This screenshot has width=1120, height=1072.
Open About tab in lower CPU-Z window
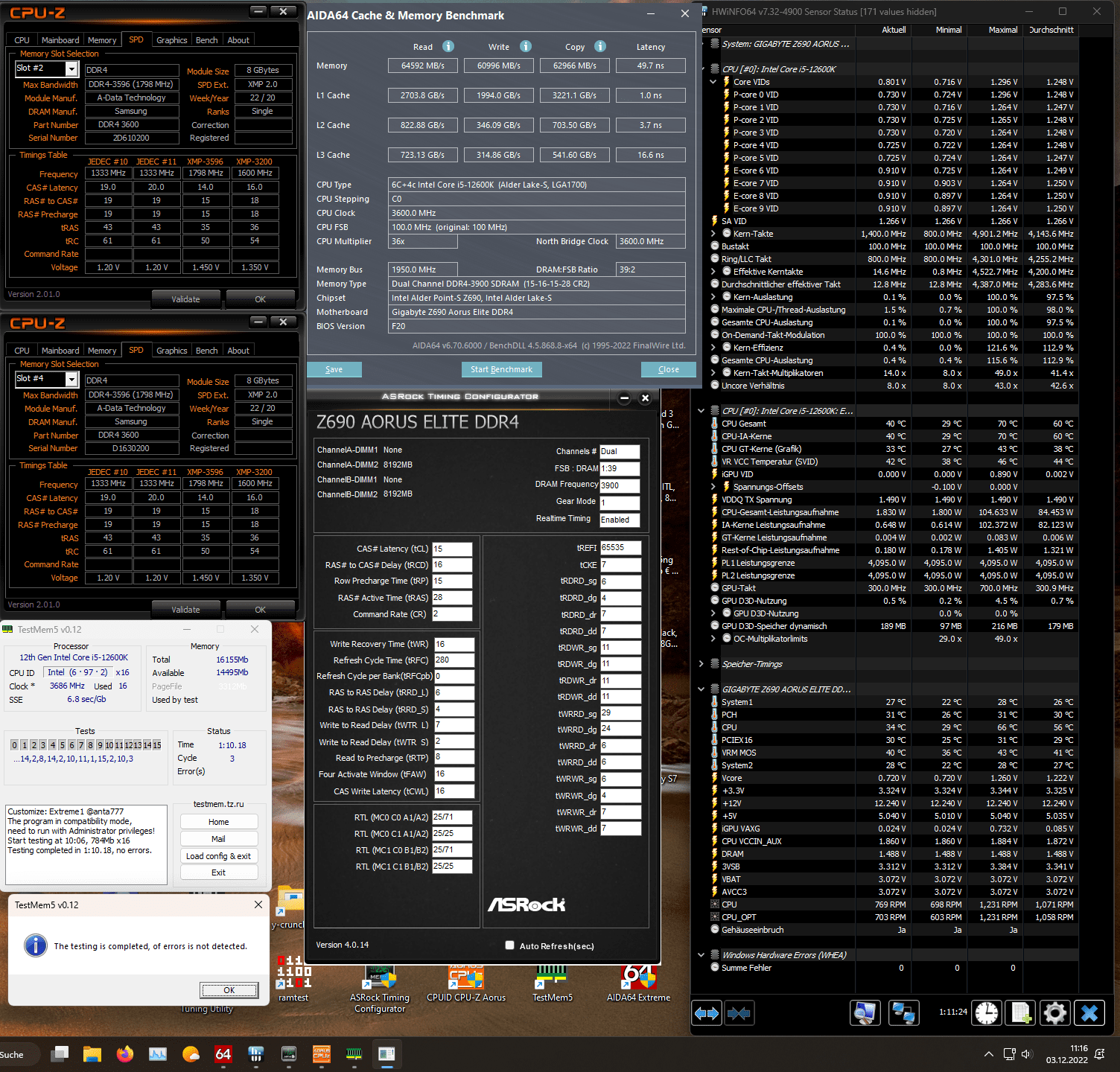238,351
